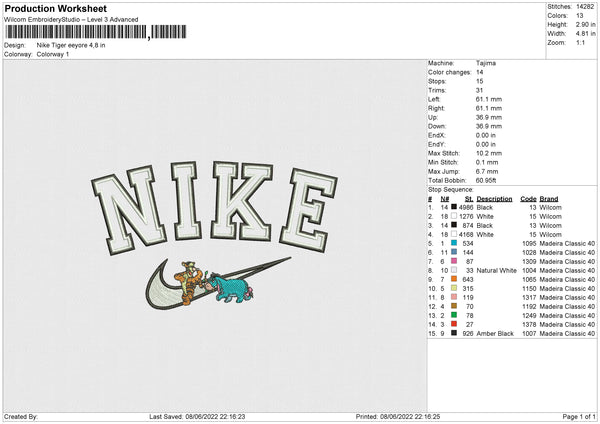Click the Total Bobbin value '60.95ft'
This screenshot has width=600, height=424.
tap(486, 180)
